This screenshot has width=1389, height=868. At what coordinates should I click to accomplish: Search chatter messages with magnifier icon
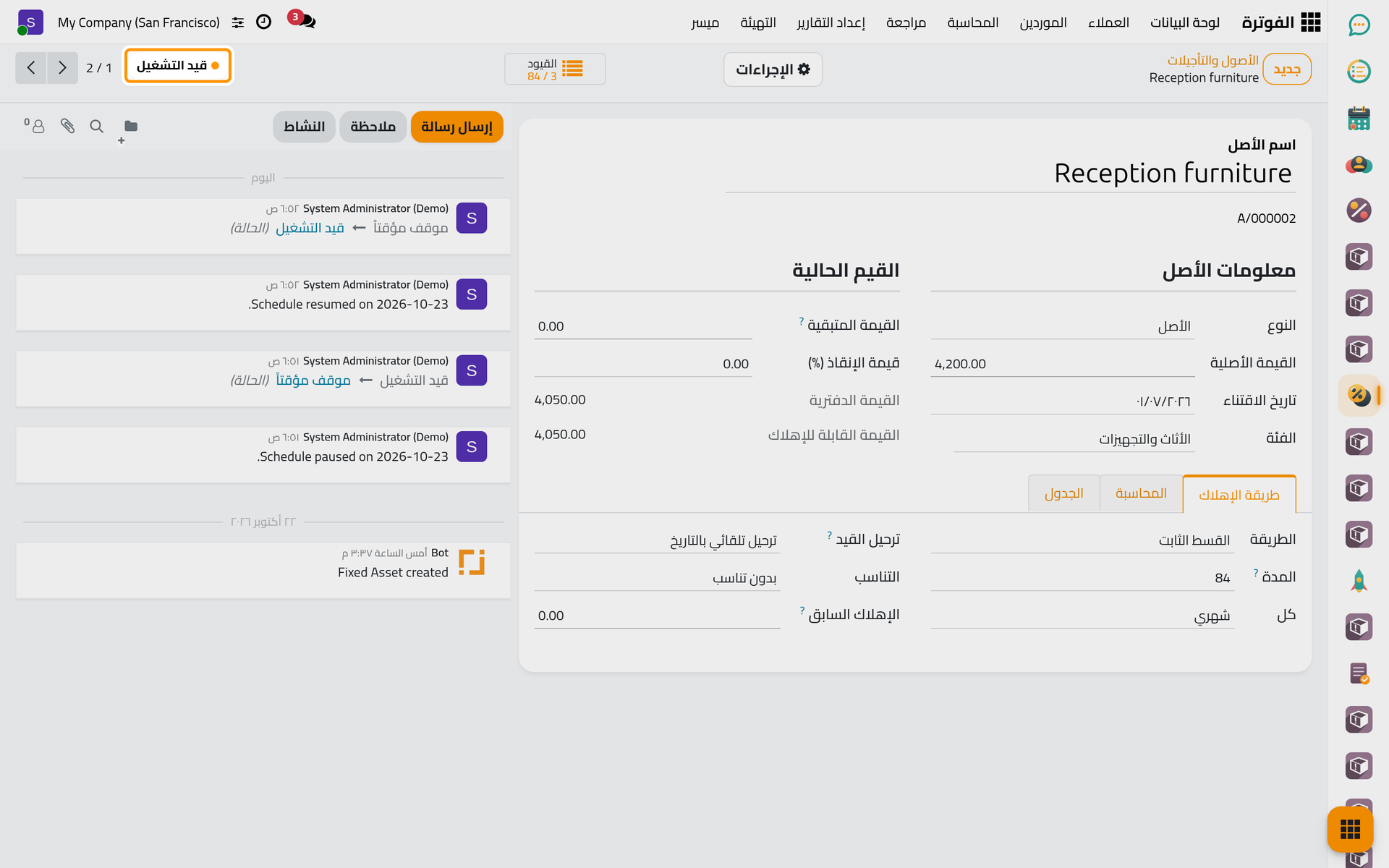click(x=96, y=126)
